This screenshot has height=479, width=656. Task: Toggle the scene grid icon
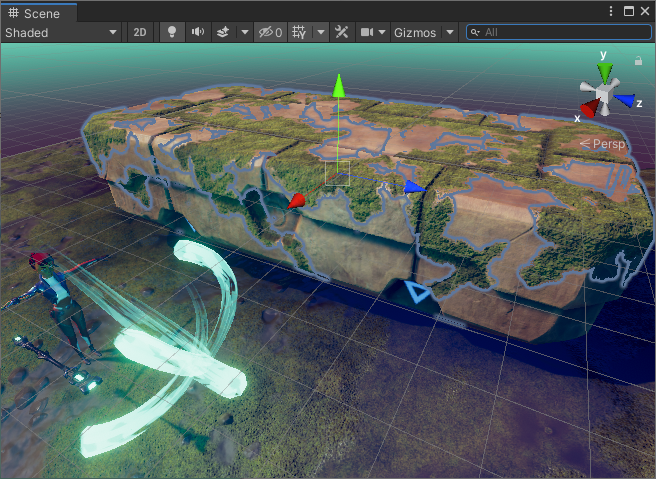[x=299, y=32]
